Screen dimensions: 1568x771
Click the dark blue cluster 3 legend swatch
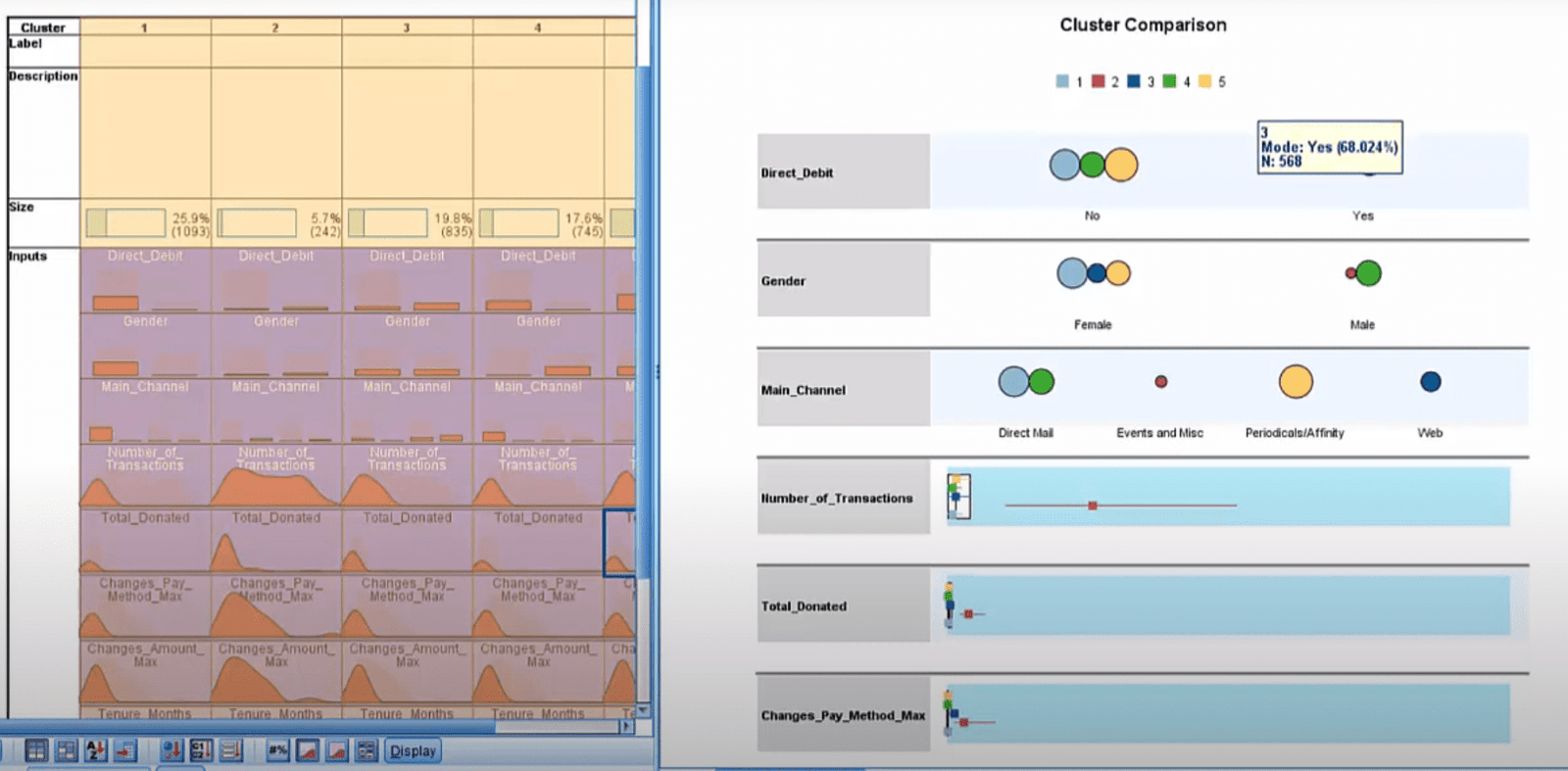1134,81
